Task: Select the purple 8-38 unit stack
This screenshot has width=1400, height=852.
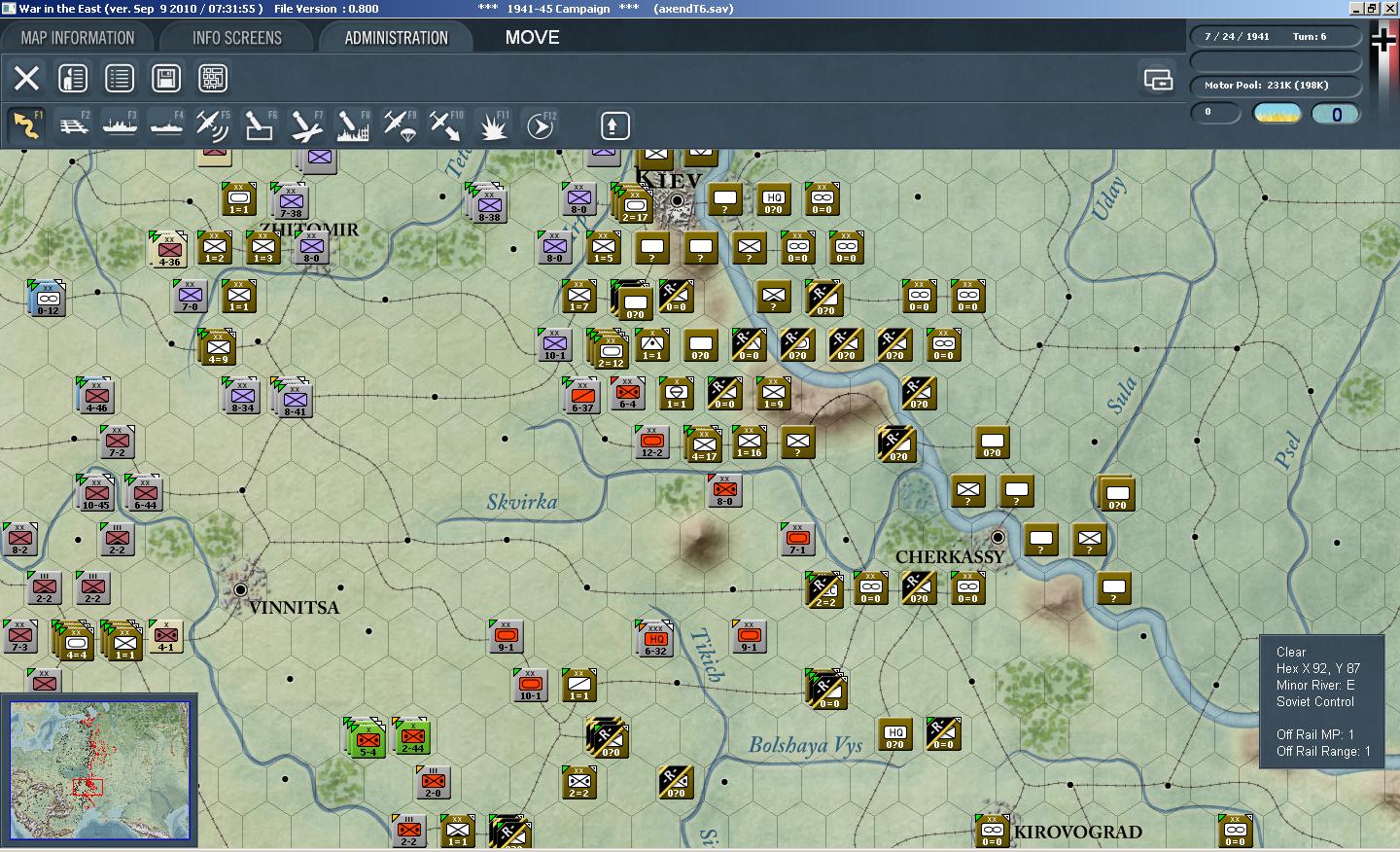Action: [489, 204]
